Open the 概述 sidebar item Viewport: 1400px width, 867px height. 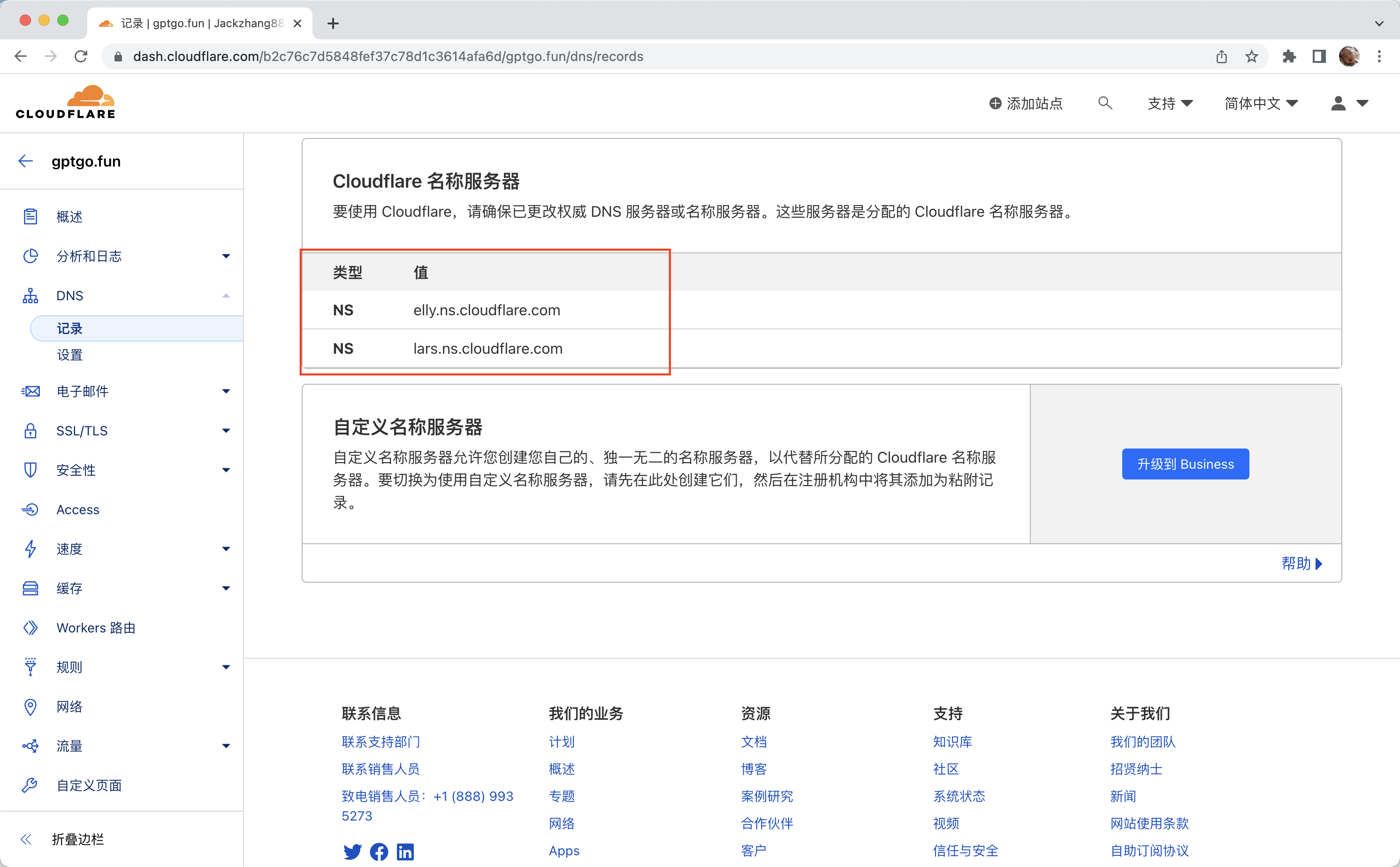pyautogui.click(x=69, y=217)
